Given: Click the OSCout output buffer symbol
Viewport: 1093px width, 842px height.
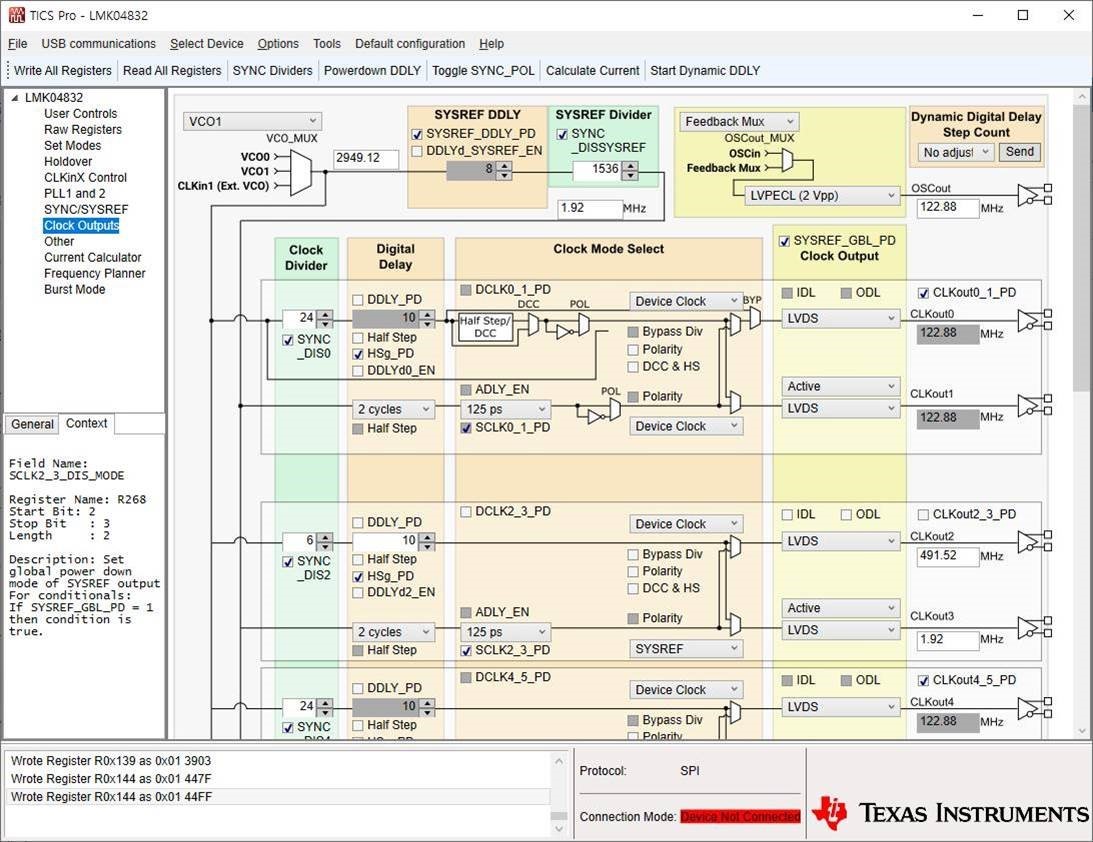Looking at the screenshot, I should click(x=1034, y=195).
